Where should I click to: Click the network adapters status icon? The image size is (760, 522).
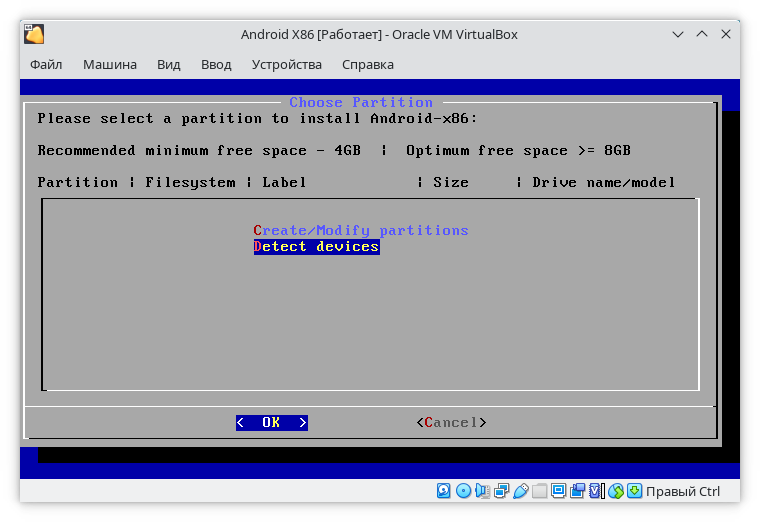pos(501,491)
